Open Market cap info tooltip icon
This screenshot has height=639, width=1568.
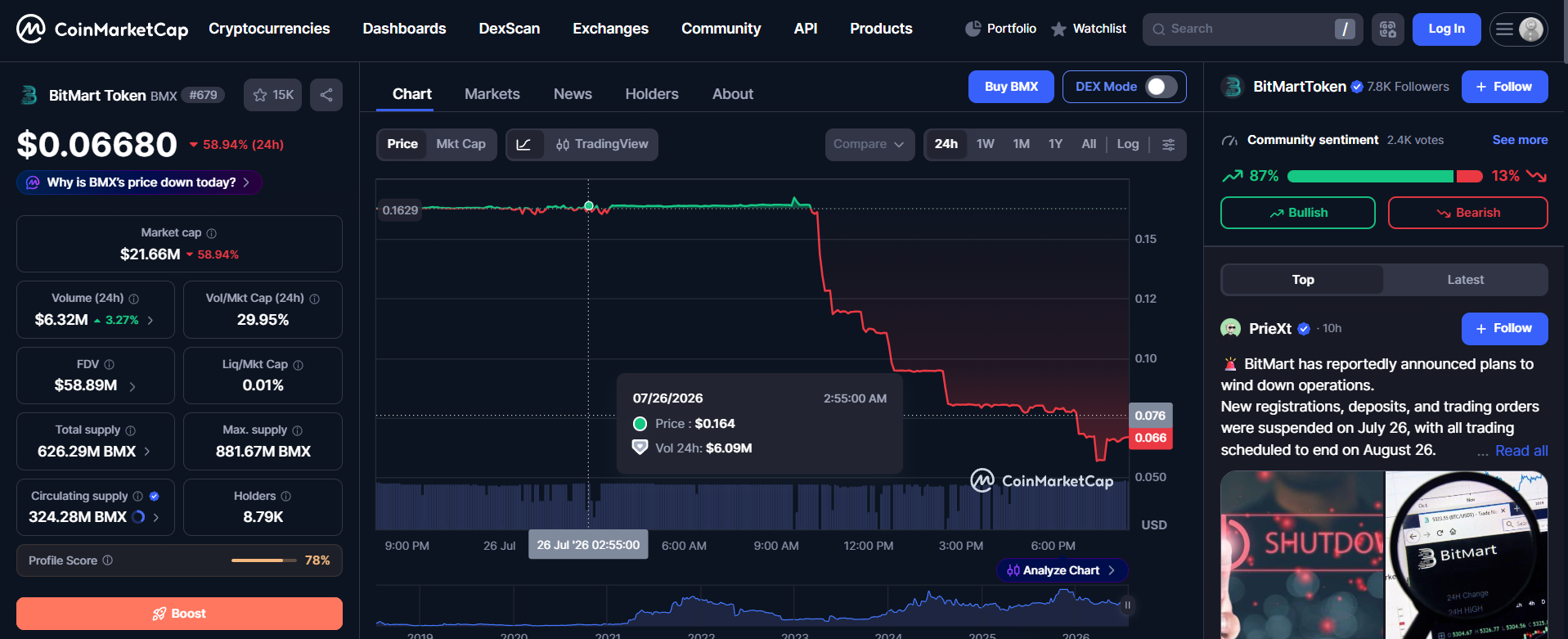tap(212, 233)
